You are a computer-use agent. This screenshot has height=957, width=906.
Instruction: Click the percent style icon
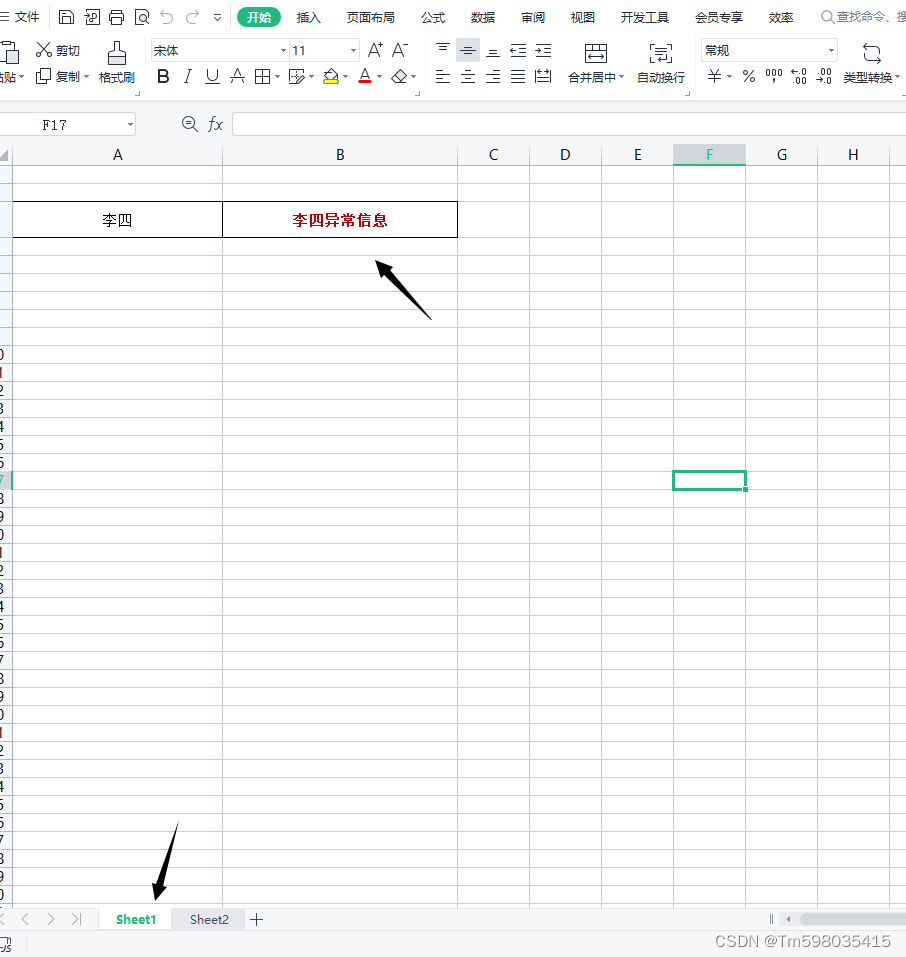coord(749,76)
